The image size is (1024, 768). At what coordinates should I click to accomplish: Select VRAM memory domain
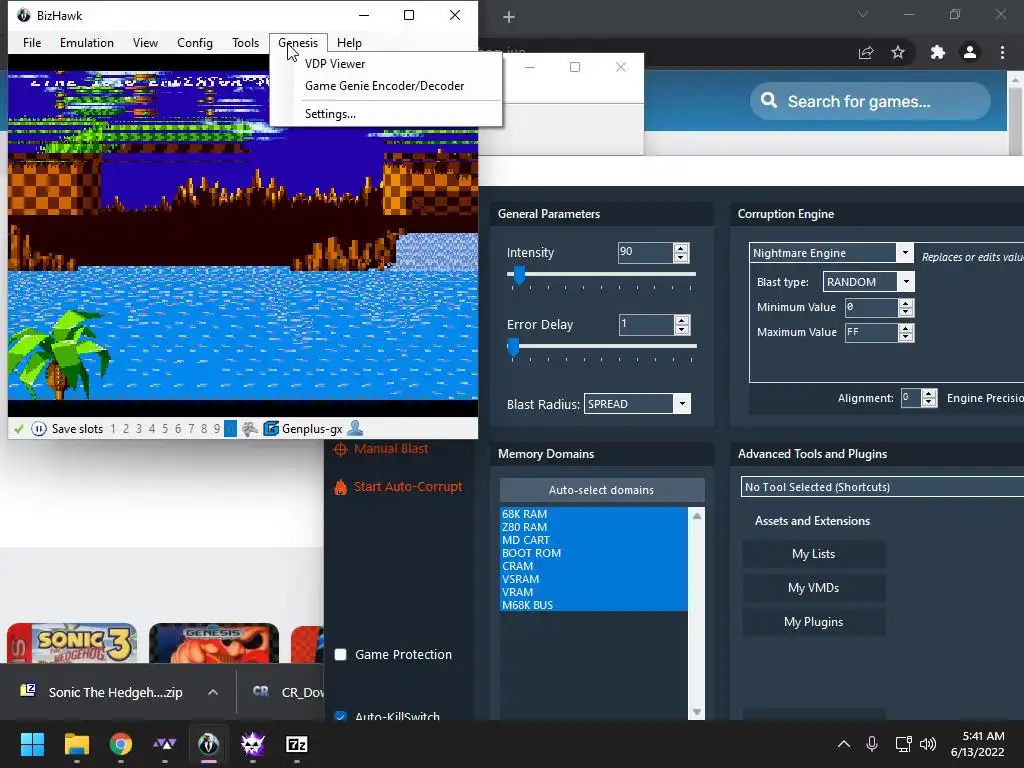pos(594,592)
